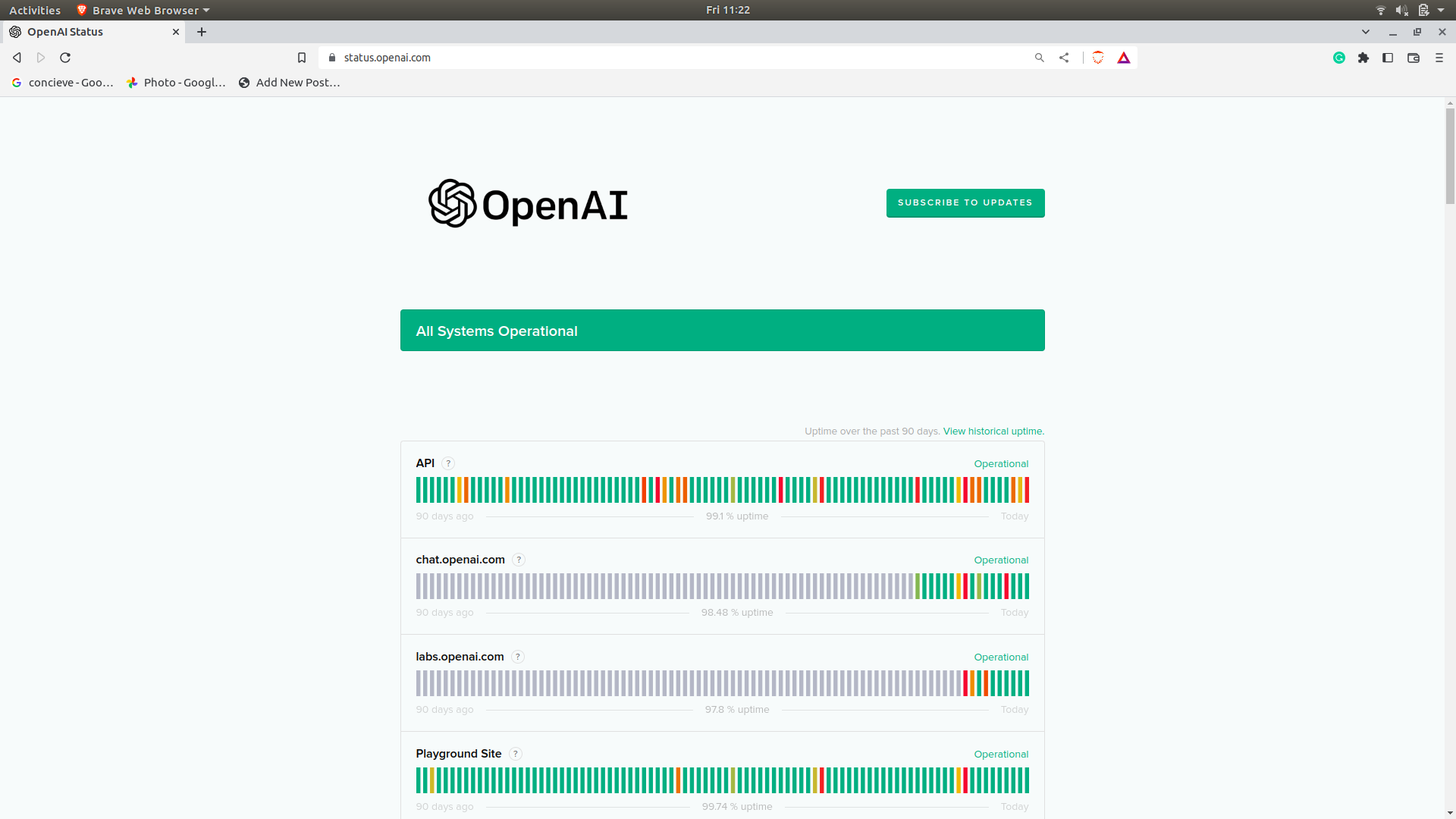Click Playground Site Operational status text
The height and width of the screenshot is (819, 1456).
click(1001, 754)
